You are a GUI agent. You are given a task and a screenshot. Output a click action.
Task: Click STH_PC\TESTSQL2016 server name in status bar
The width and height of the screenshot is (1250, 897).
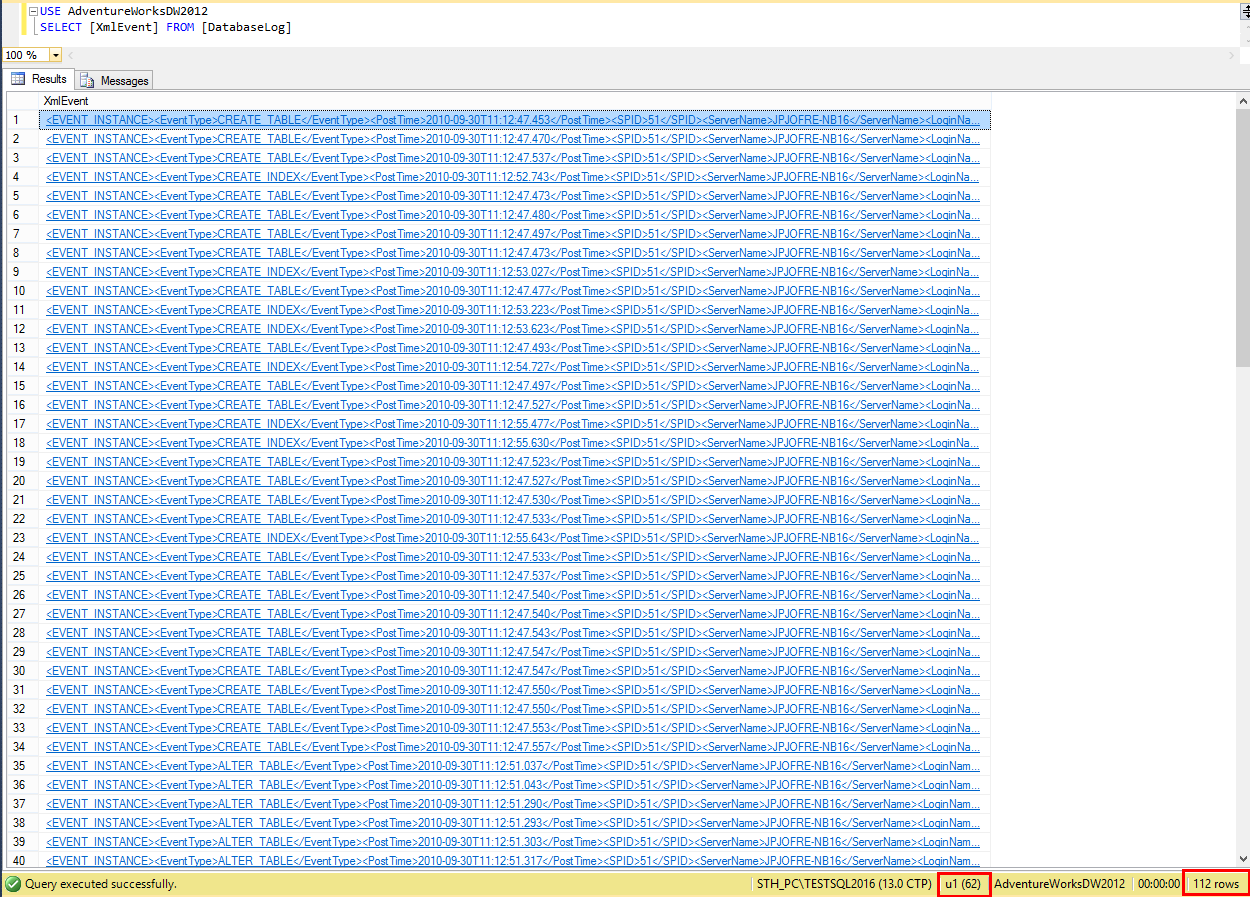[x=844, y=884]
